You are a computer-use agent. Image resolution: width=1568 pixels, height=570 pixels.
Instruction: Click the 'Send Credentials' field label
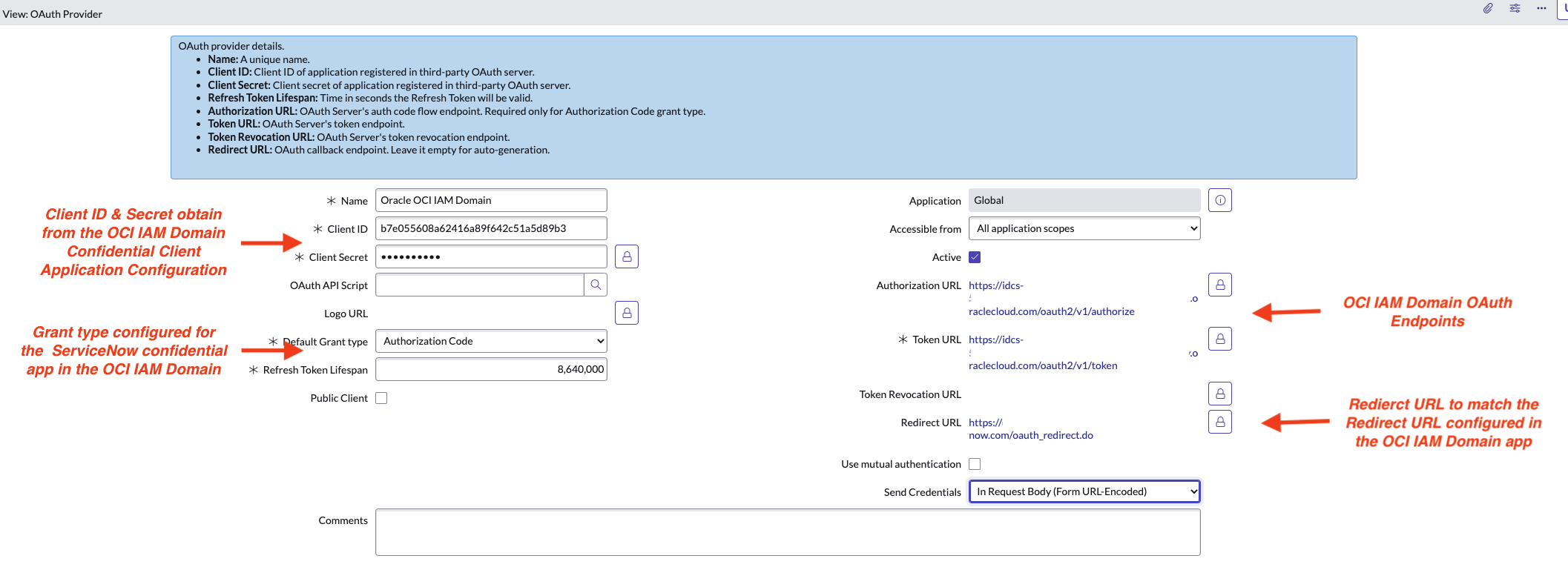(x=922, y=492)
